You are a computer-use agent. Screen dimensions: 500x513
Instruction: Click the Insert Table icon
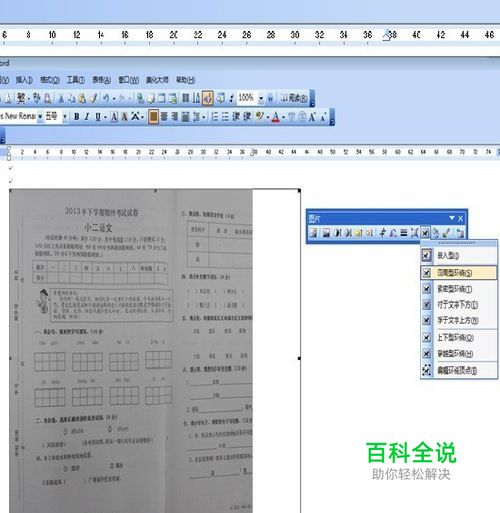(x=162, y=98)
